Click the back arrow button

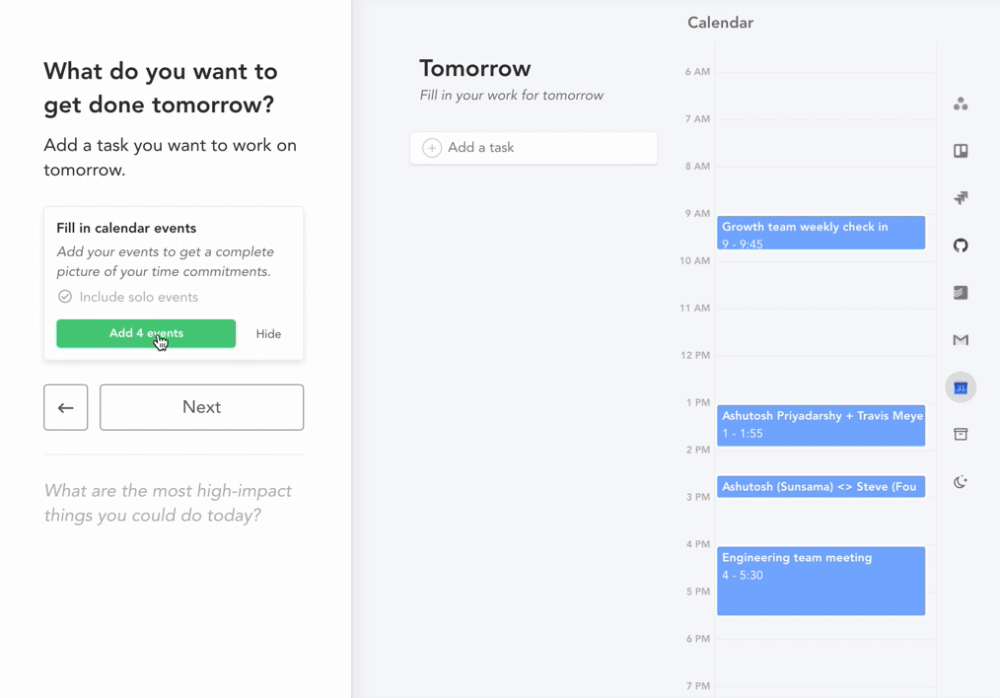65,407
